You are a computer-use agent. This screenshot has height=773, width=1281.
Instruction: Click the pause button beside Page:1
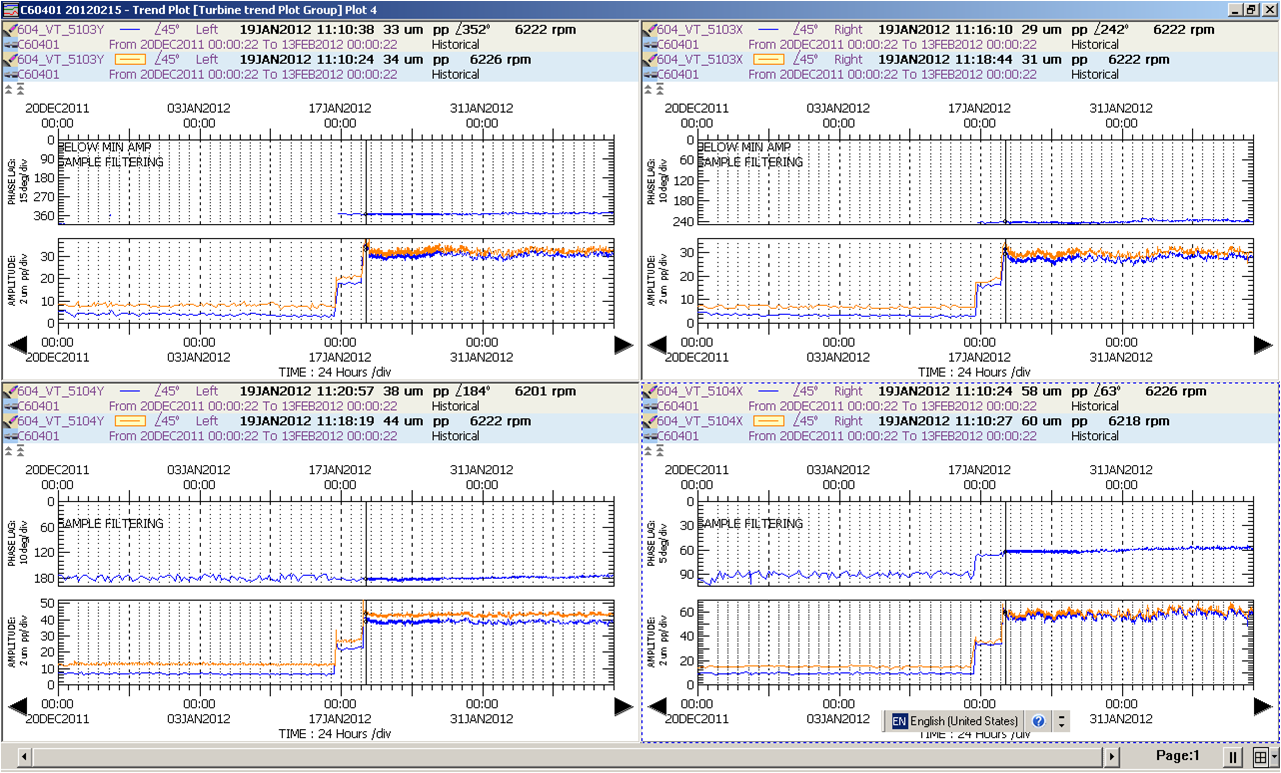(1233, 757)
